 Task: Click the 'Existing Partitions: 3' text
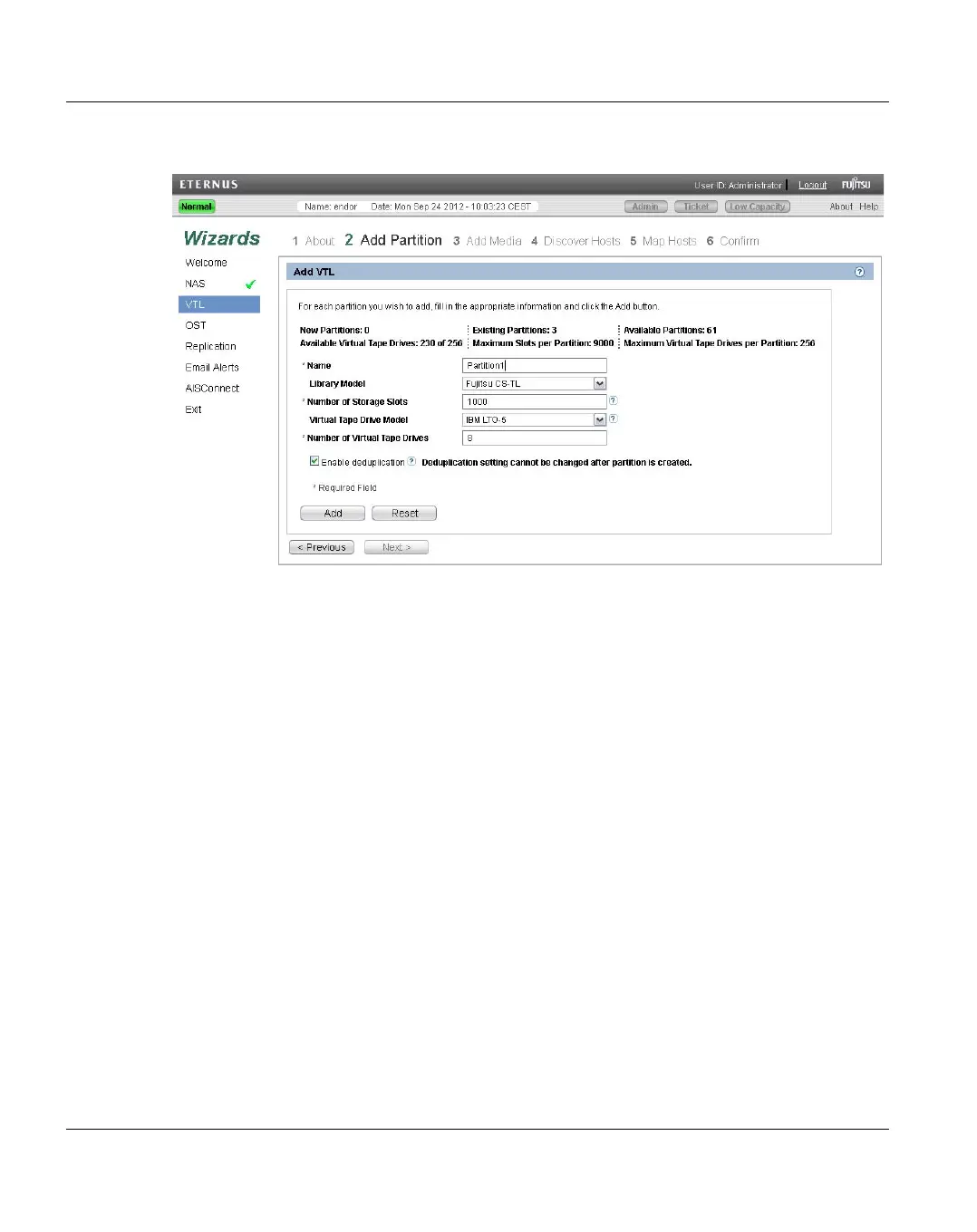tap(515, 331)
